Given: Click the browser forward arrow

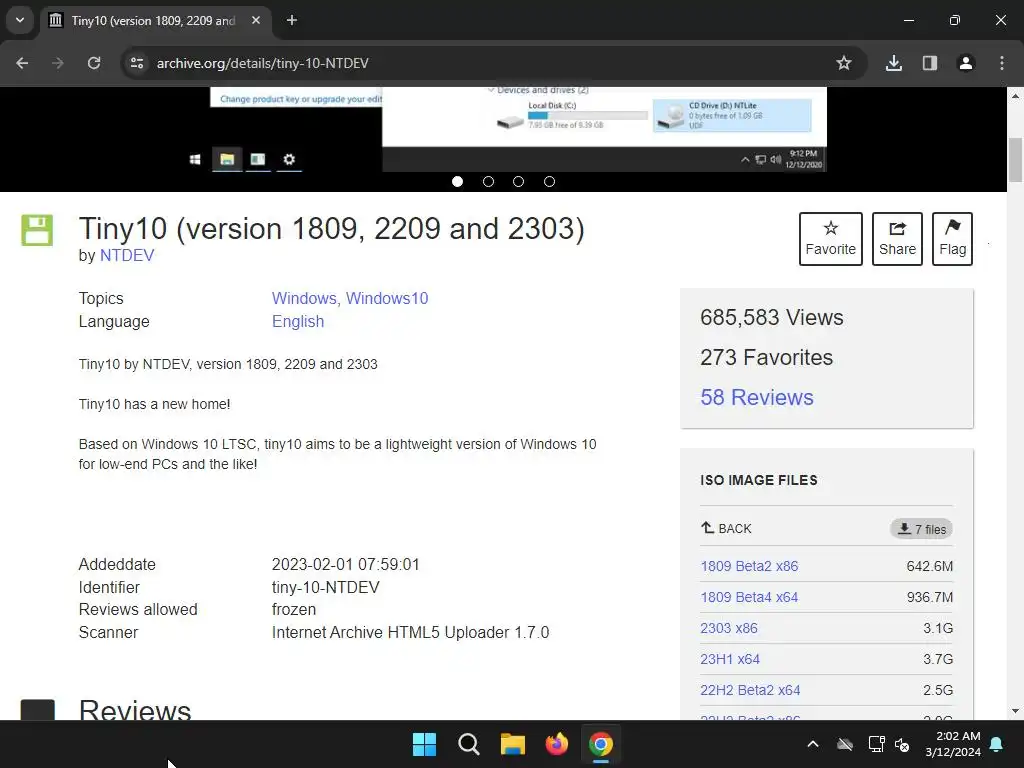Looking at the screenshot, I should (58, 63).
